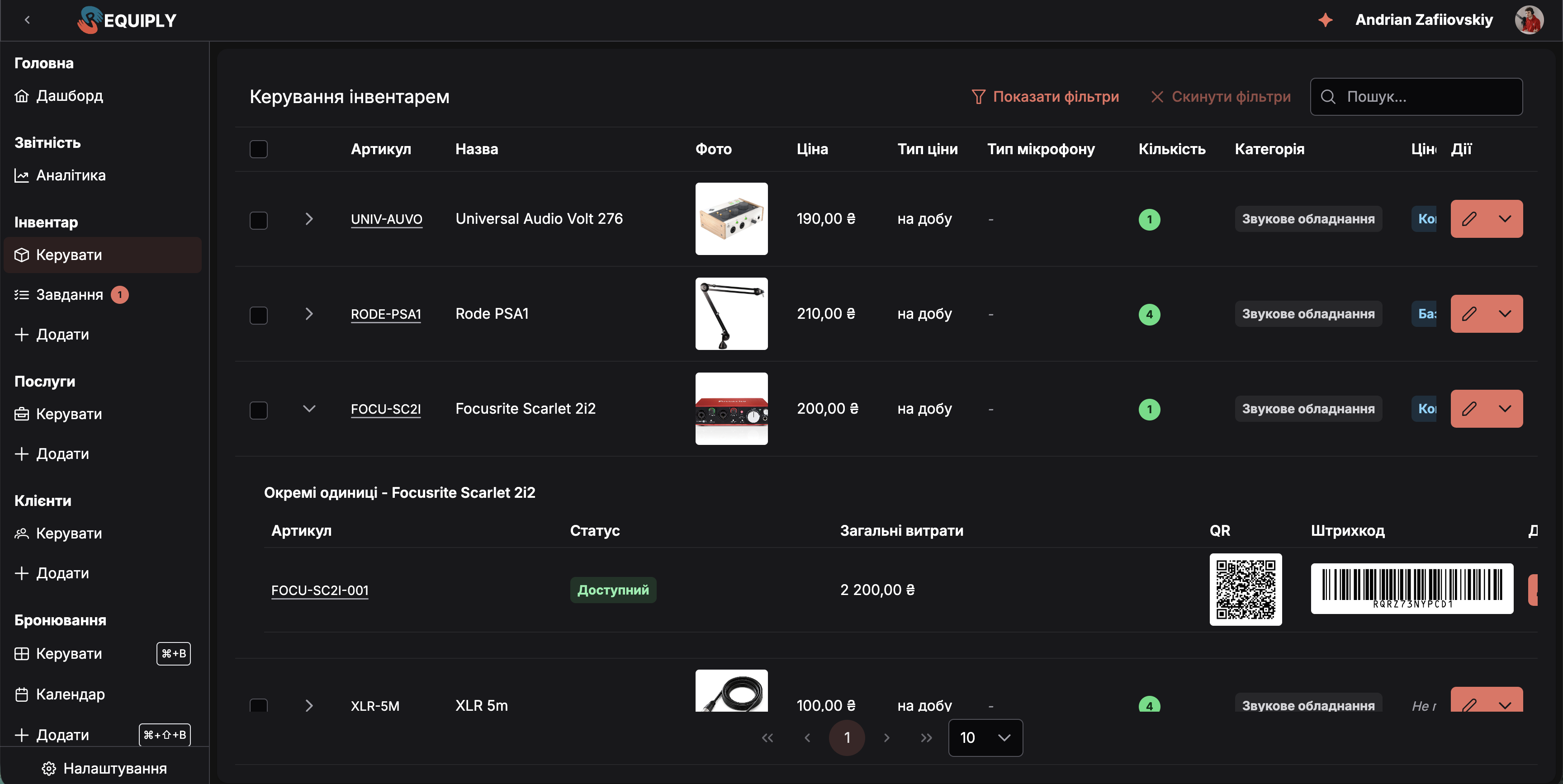Open the Focusrite Scarlet 2i2 photo

731,408
